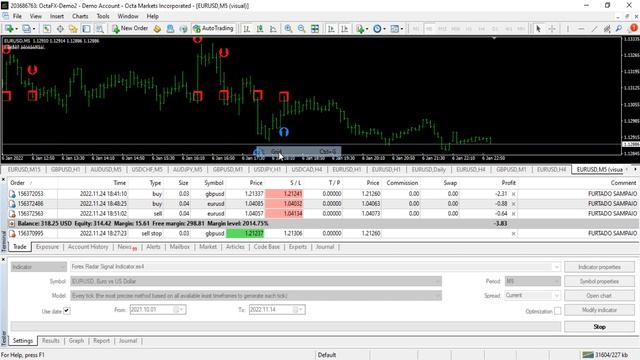Select the trendline drawing tool

[x=594, y=29]
